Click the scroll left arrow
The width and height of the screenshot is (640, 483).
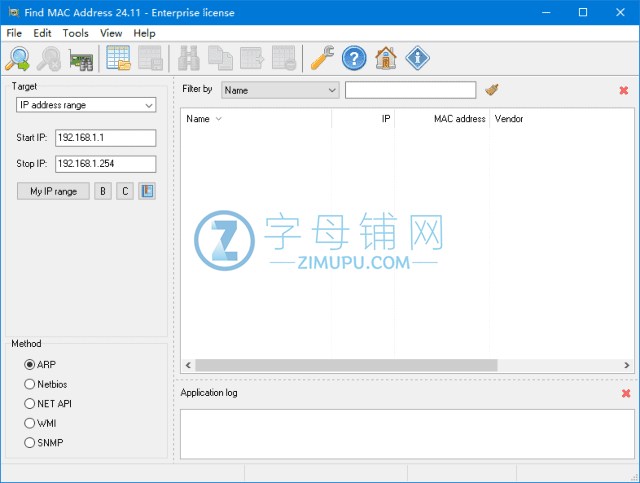click(x=188, y=365)
